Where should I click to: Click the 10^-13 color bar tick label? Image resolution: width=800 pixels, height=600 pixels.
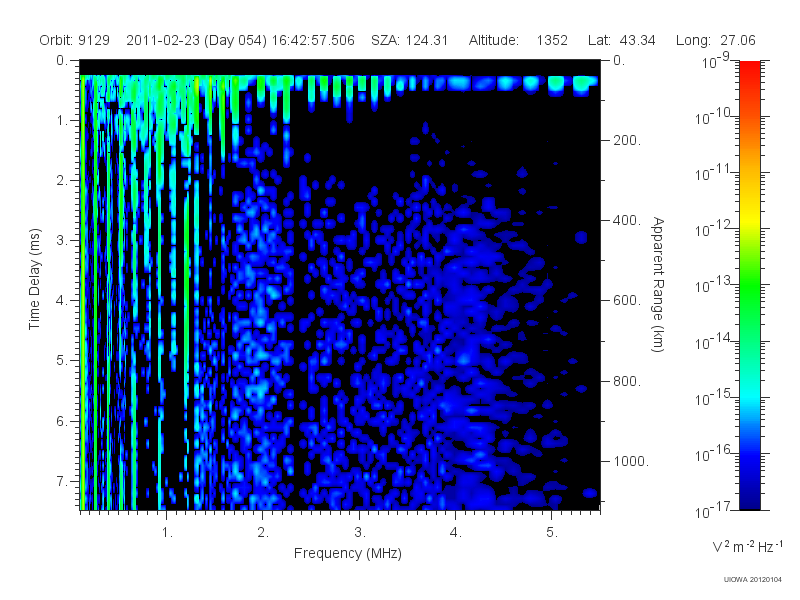(713, 285)
